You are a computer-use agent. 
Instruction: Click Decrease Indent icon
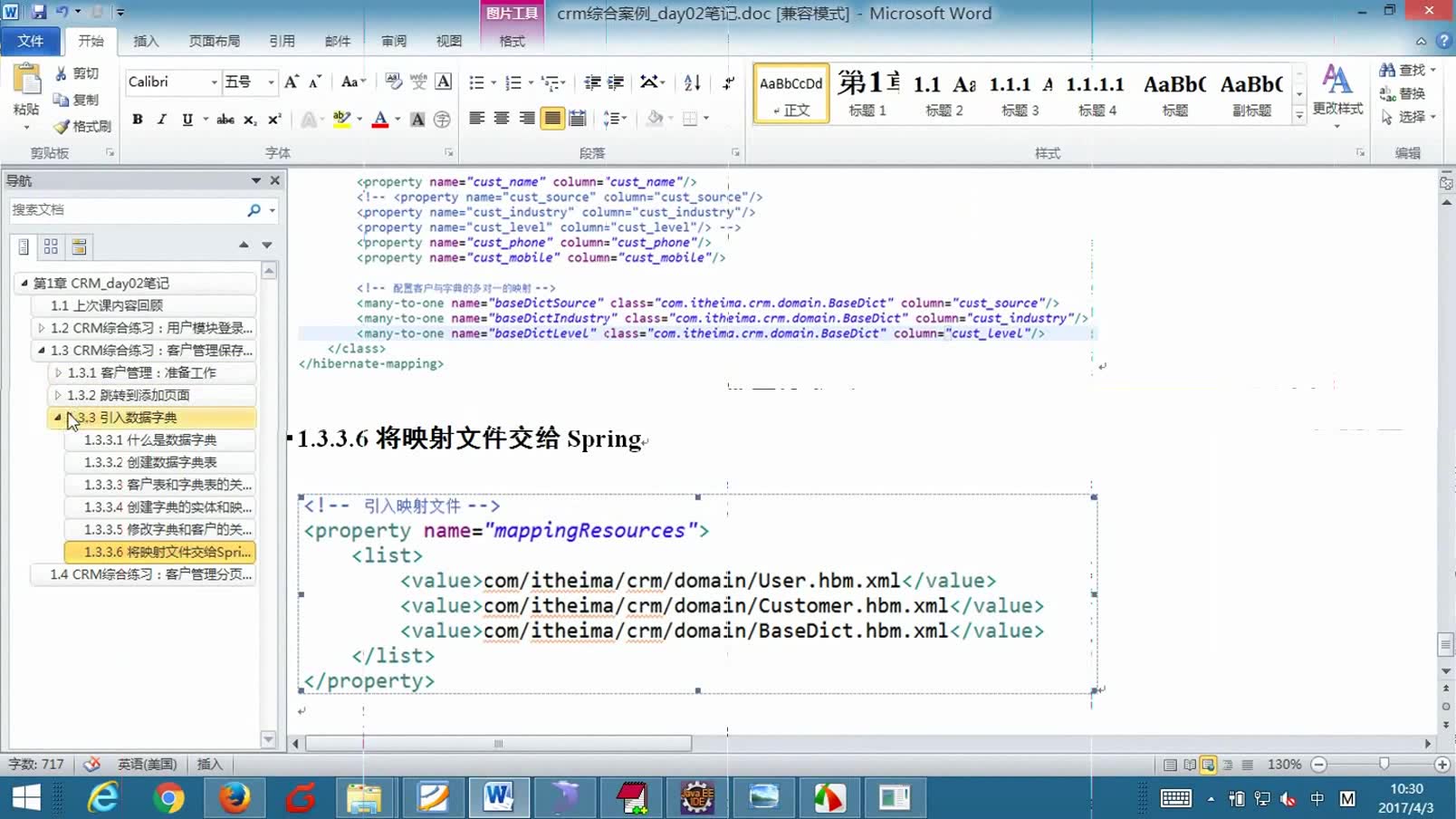point(592,82)
